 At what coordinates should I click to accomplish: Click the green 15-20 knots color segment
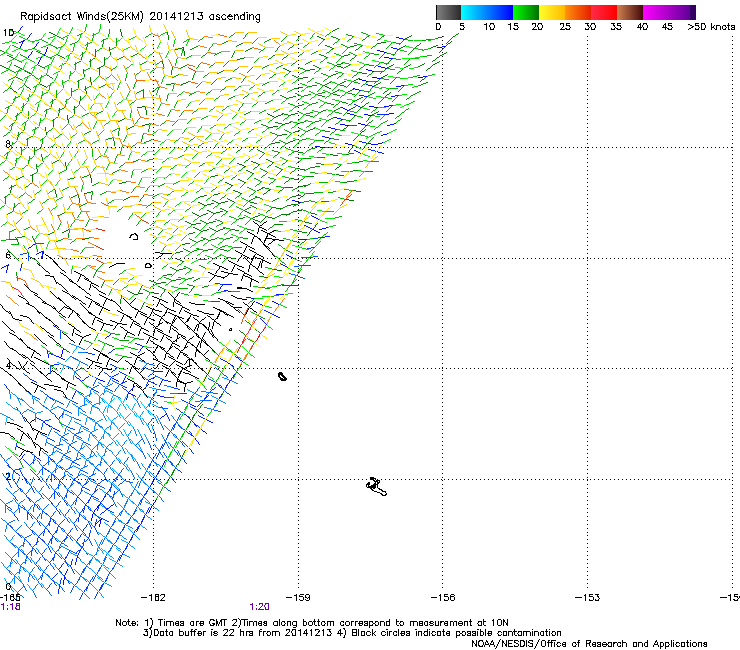point(526,12)
